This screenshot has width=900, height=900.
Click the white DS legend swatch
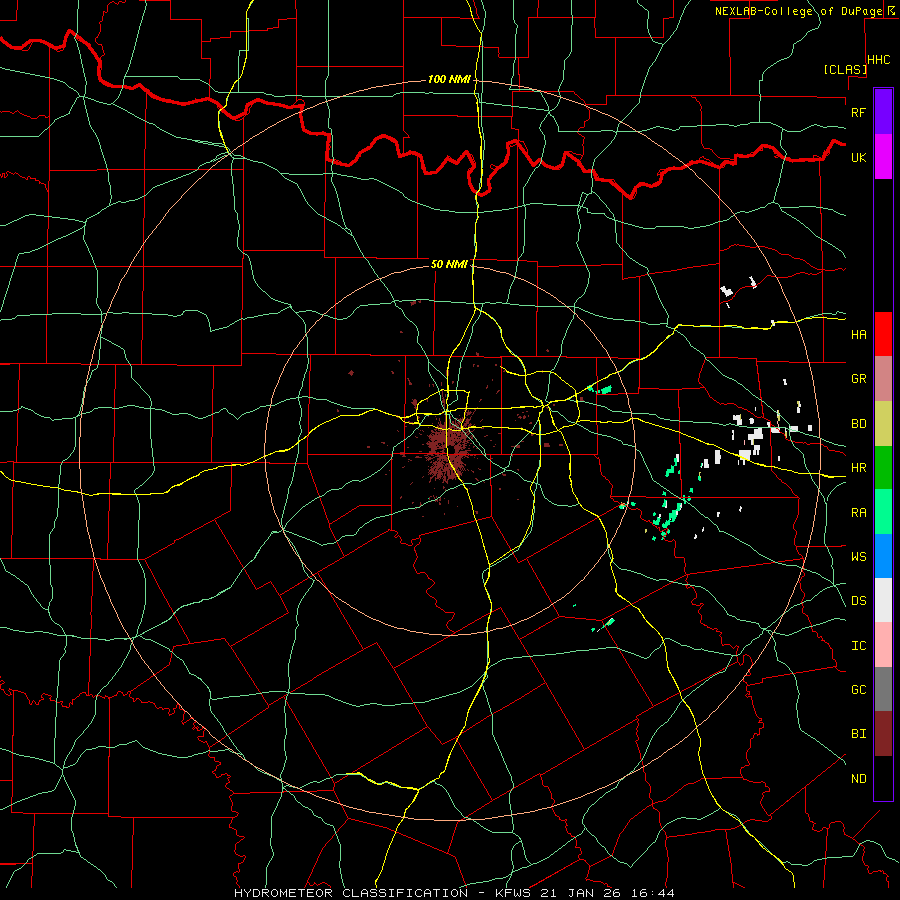click(x=883, y=600)
